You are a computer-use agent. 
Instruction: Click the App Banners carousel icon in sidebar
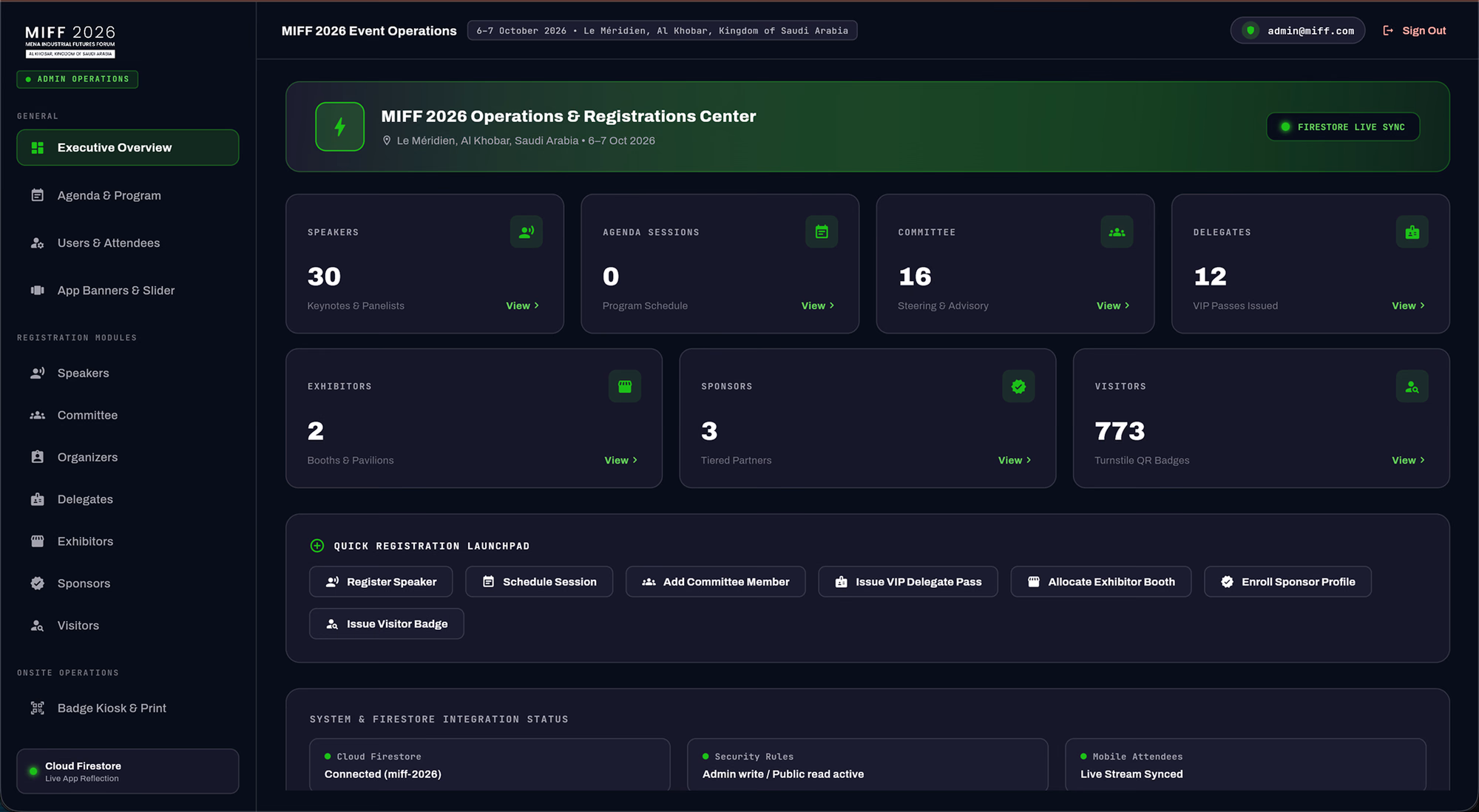(x=37, y=290)
